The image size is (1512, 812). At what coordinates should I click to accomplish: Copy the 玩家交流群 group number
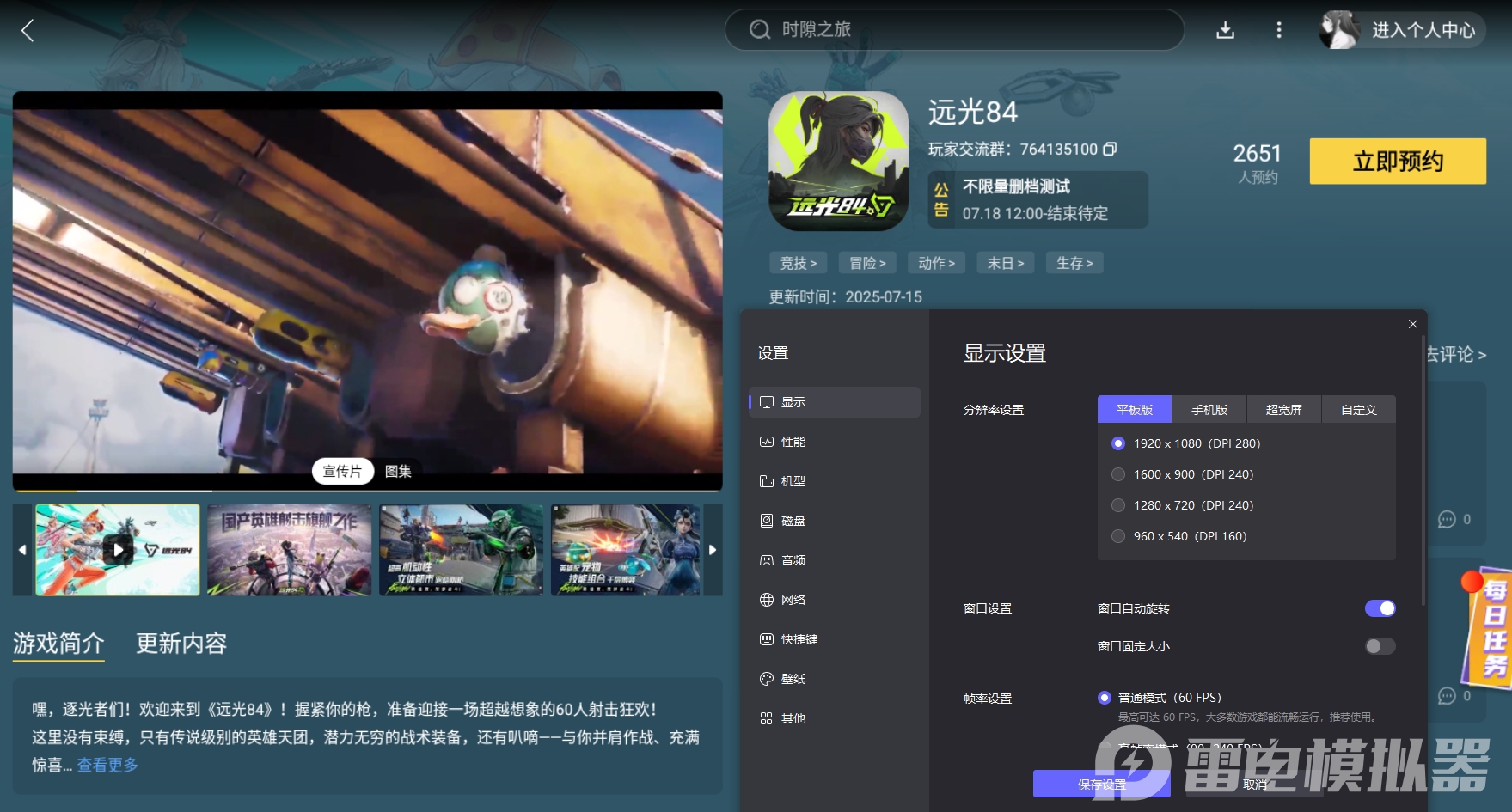pos(1111,149)
